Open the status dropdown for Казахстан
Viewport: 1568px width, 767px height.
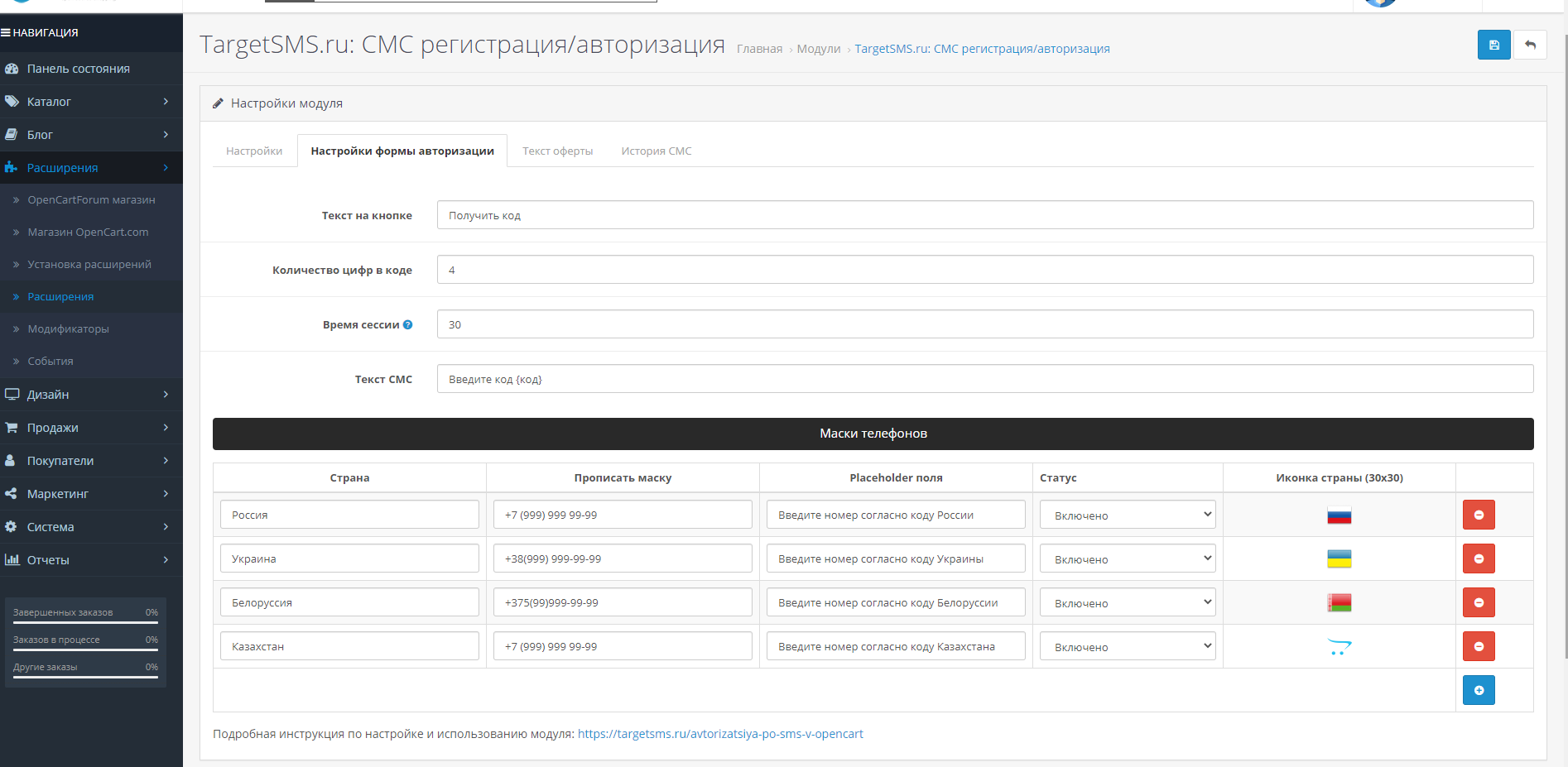point(1128,646)
